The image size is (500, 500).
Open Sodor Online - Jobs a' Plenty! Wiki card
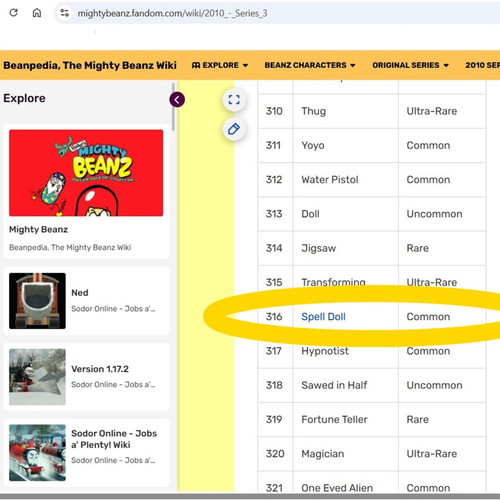(86, 453)
